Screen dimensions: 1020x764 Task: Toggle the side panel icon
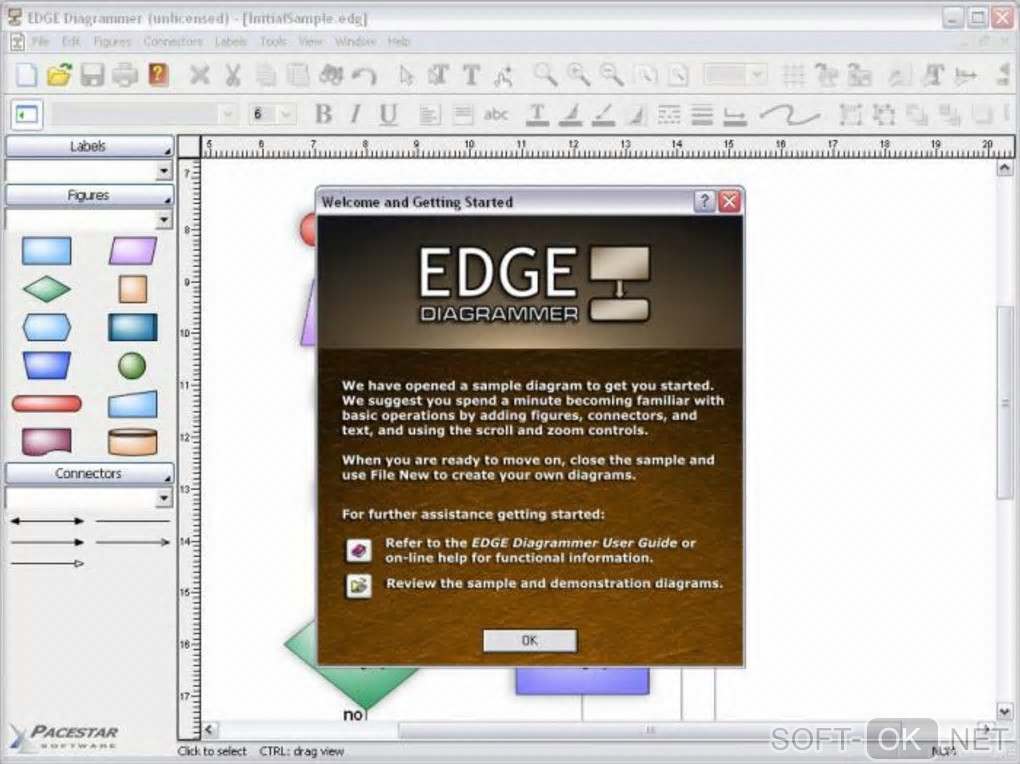27,115
